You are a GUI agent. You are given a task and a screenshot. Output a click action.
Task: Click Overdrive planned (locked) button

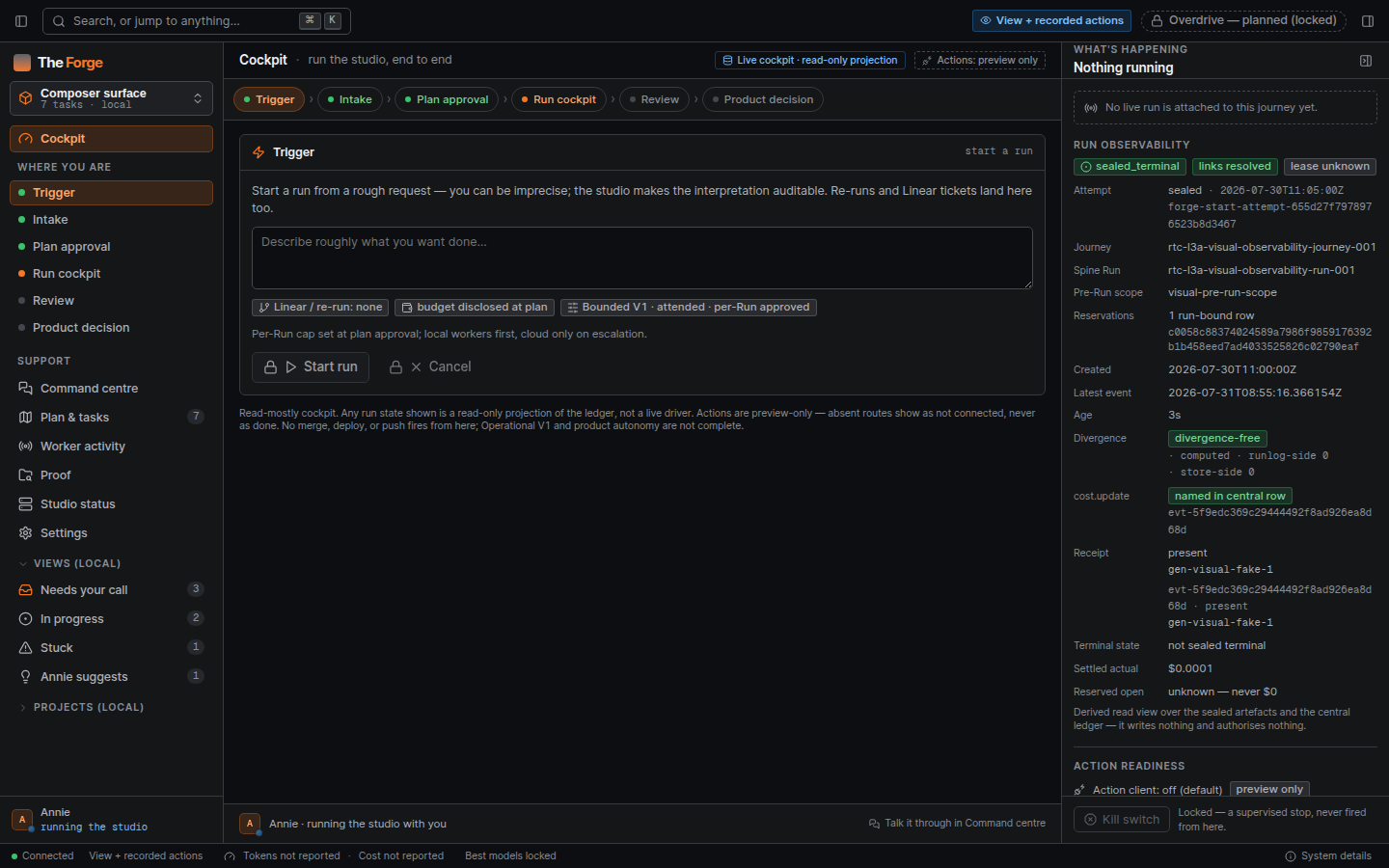pyautogui.click(x=1243, y=20)
